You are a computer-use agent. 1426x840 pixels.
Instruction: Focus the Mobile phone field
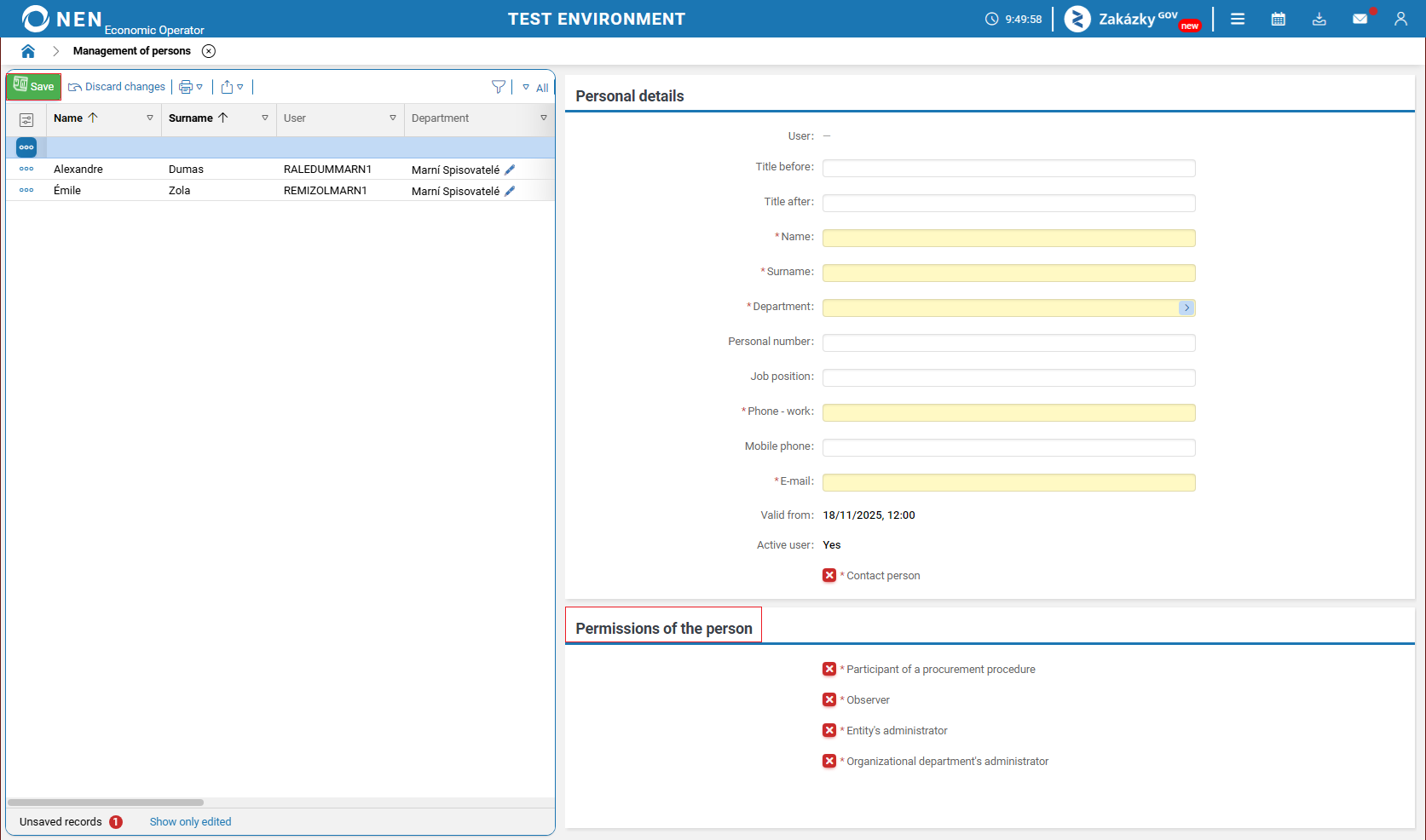1008,447
